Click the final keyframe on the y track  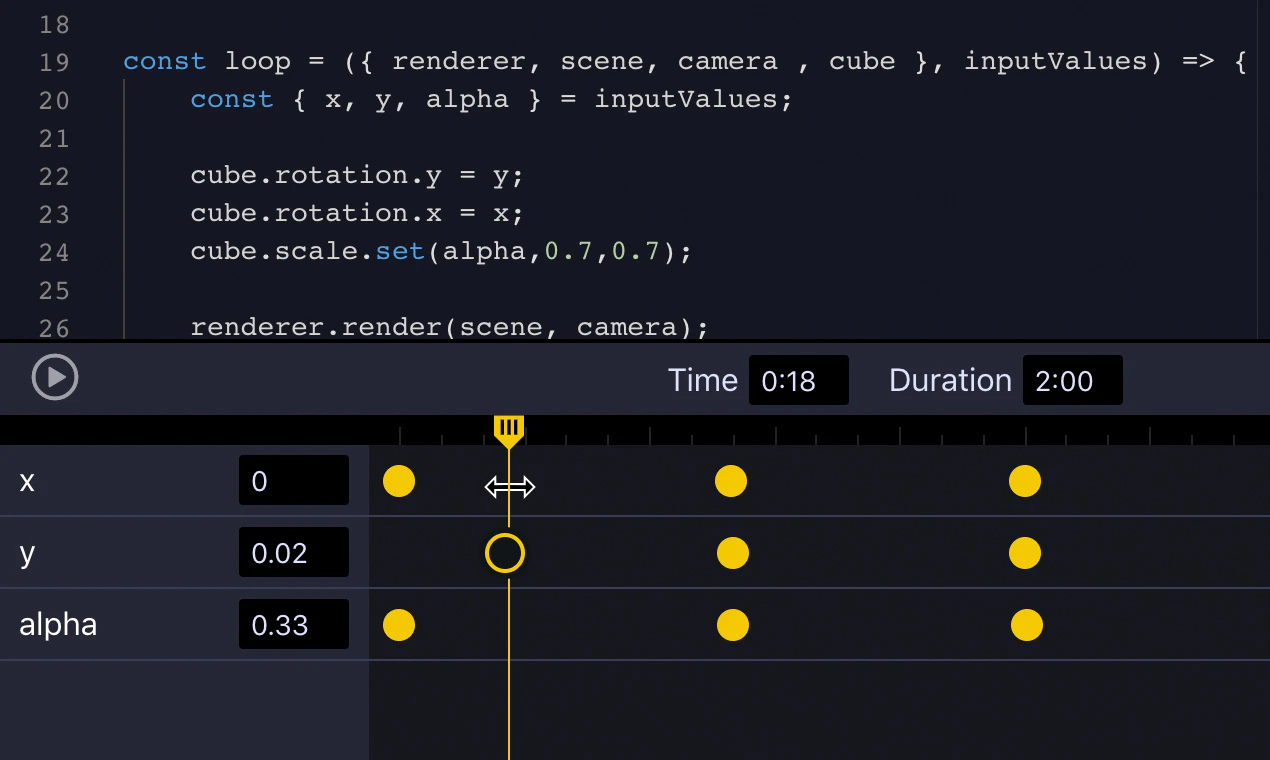[1025, 553]
